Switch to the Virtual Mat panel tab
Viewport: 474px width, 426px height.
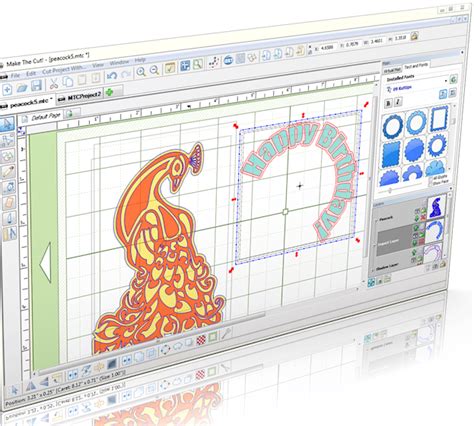tap(392, 70)
